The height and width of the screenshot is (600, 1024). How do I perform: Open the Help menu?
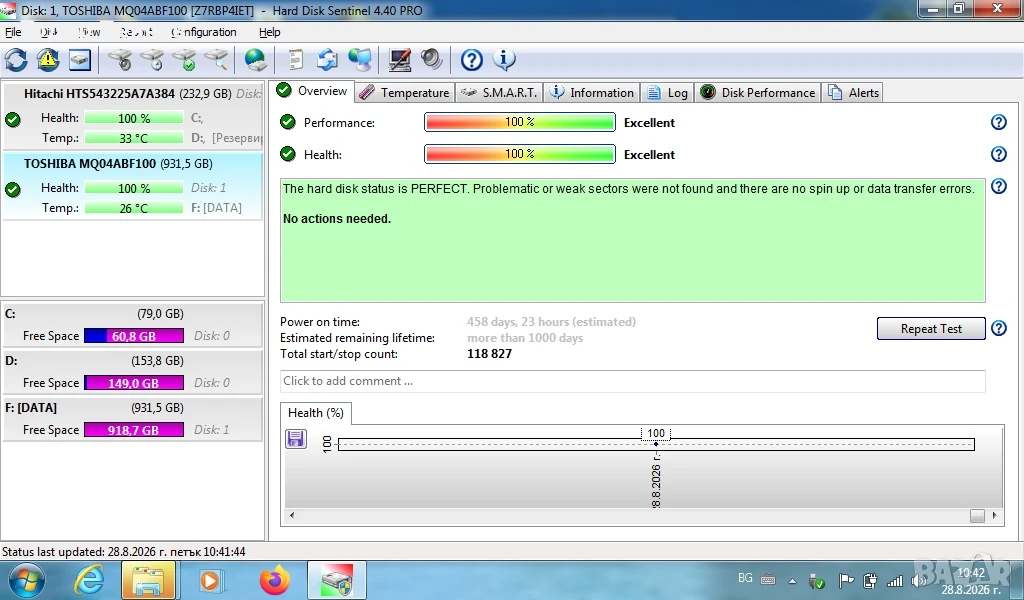point(269,32)
